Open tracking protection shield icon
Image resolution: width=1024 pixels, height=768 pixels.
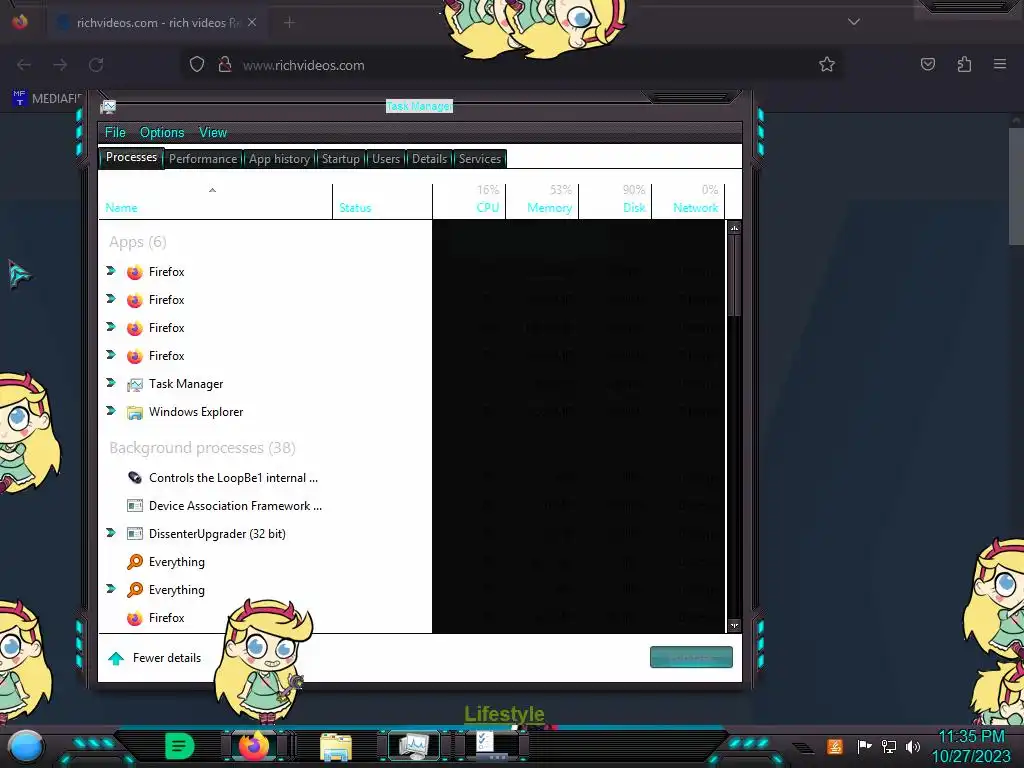click(x=197, y=65)
